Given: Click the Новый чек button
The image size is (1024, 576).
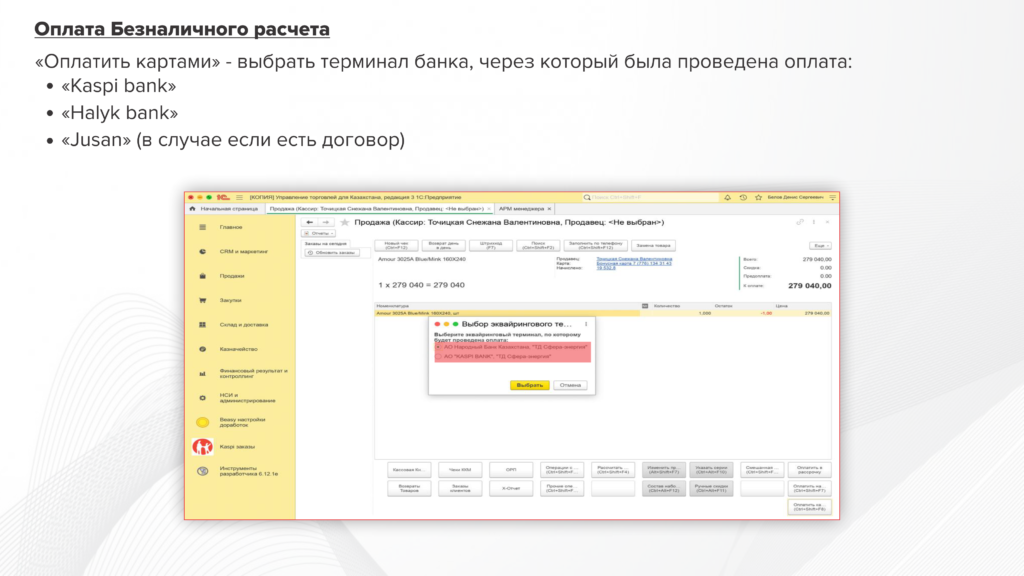Looking at the screenshot, I should click(396, 246).
